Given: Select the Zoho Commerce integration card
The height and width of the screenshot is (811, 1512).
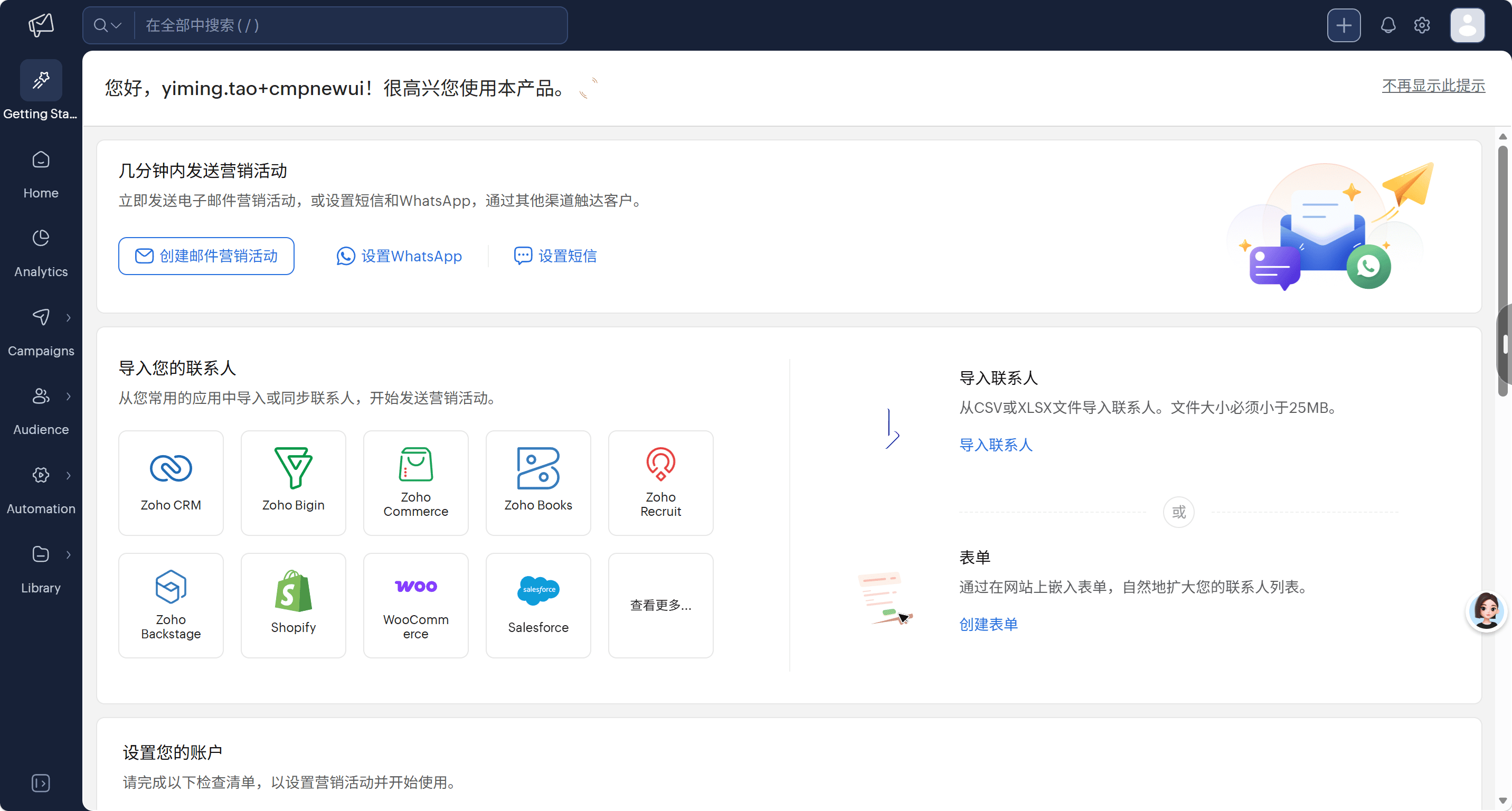Looking at the screenshot, I should tap(415, 483).
